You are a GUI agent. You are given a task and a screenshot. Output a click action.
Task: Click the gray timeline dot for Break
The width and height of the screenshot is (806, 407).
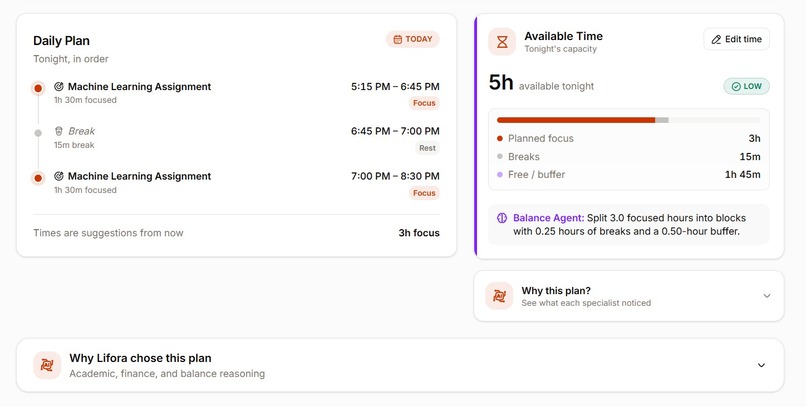tap(38, 133)
